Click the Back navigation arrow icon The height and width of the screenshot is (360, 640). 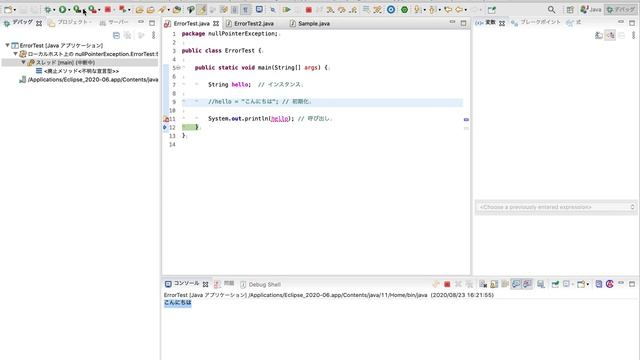[459, 9]
